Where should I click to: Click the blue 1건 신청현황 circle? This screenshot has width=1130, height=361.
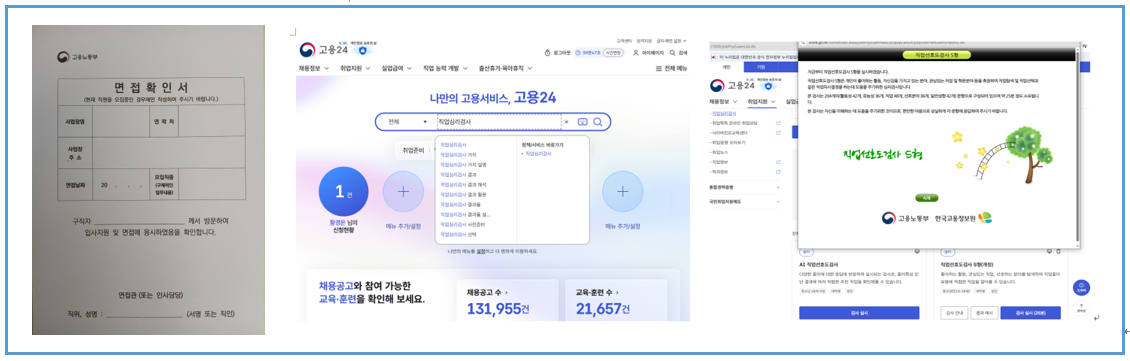tap(343, 192)
